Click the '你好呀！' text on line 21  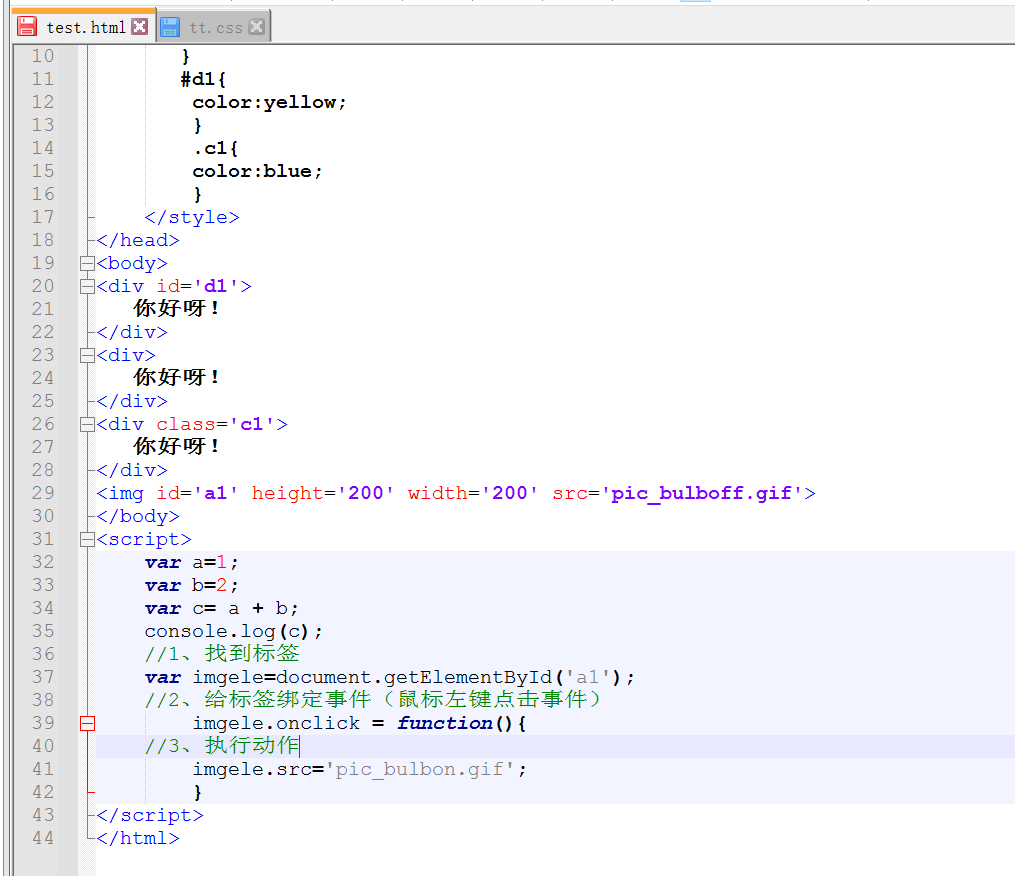coord(177,309)
